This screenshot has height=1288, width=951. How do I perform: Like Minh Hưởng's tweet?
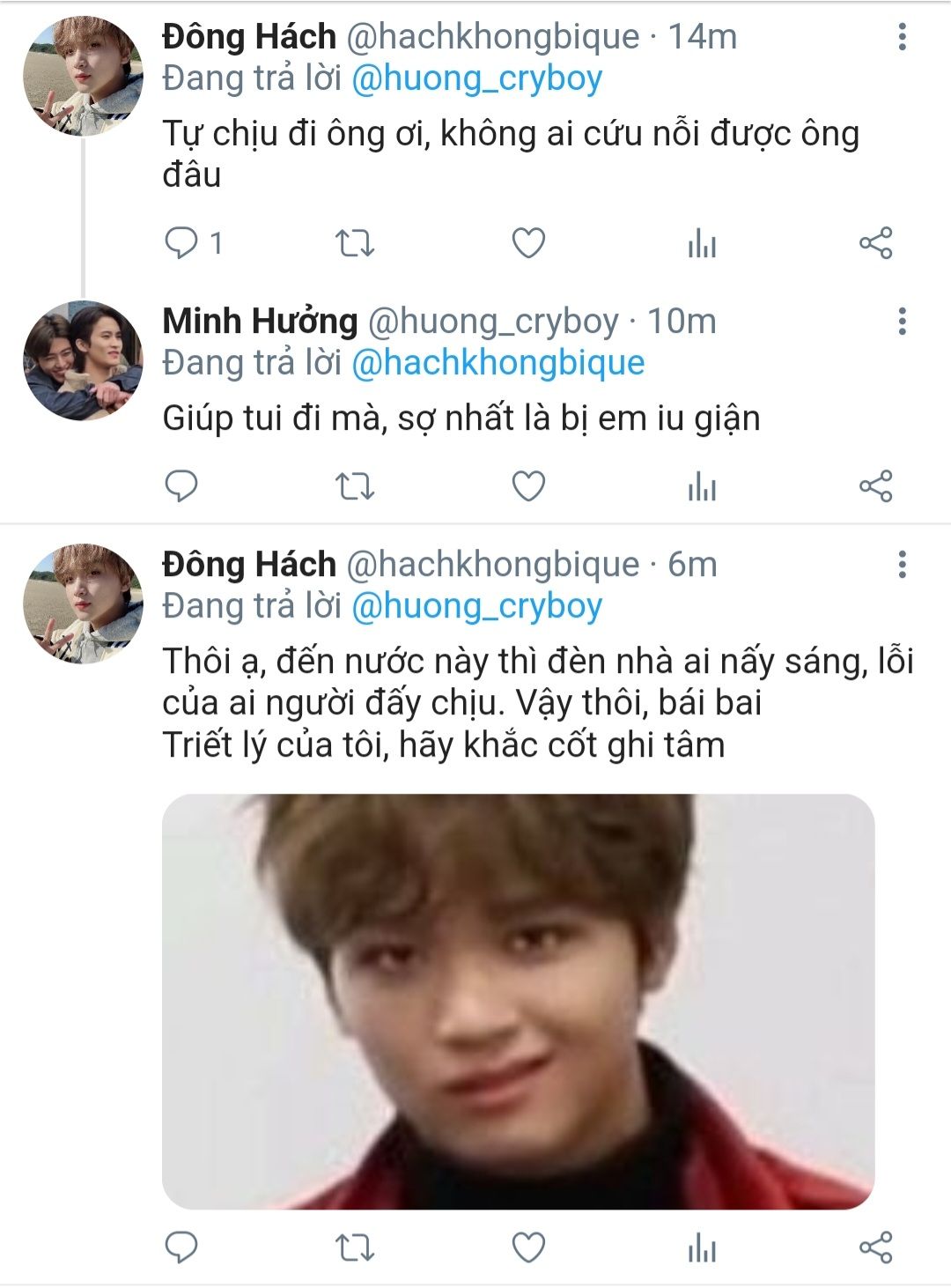[x=528, y=485]
